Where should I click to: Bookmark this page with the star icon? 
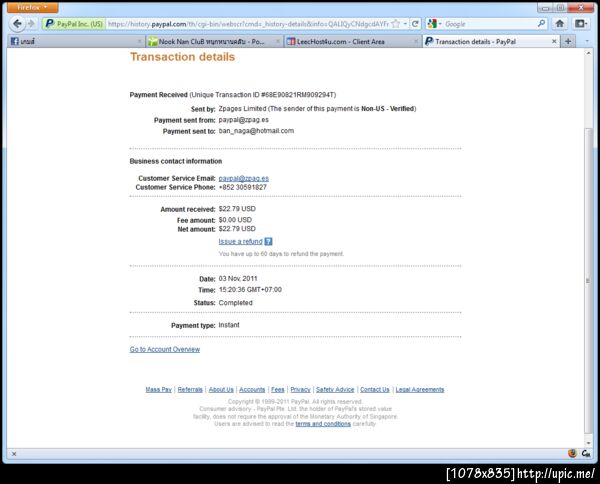tap(396, 24)
